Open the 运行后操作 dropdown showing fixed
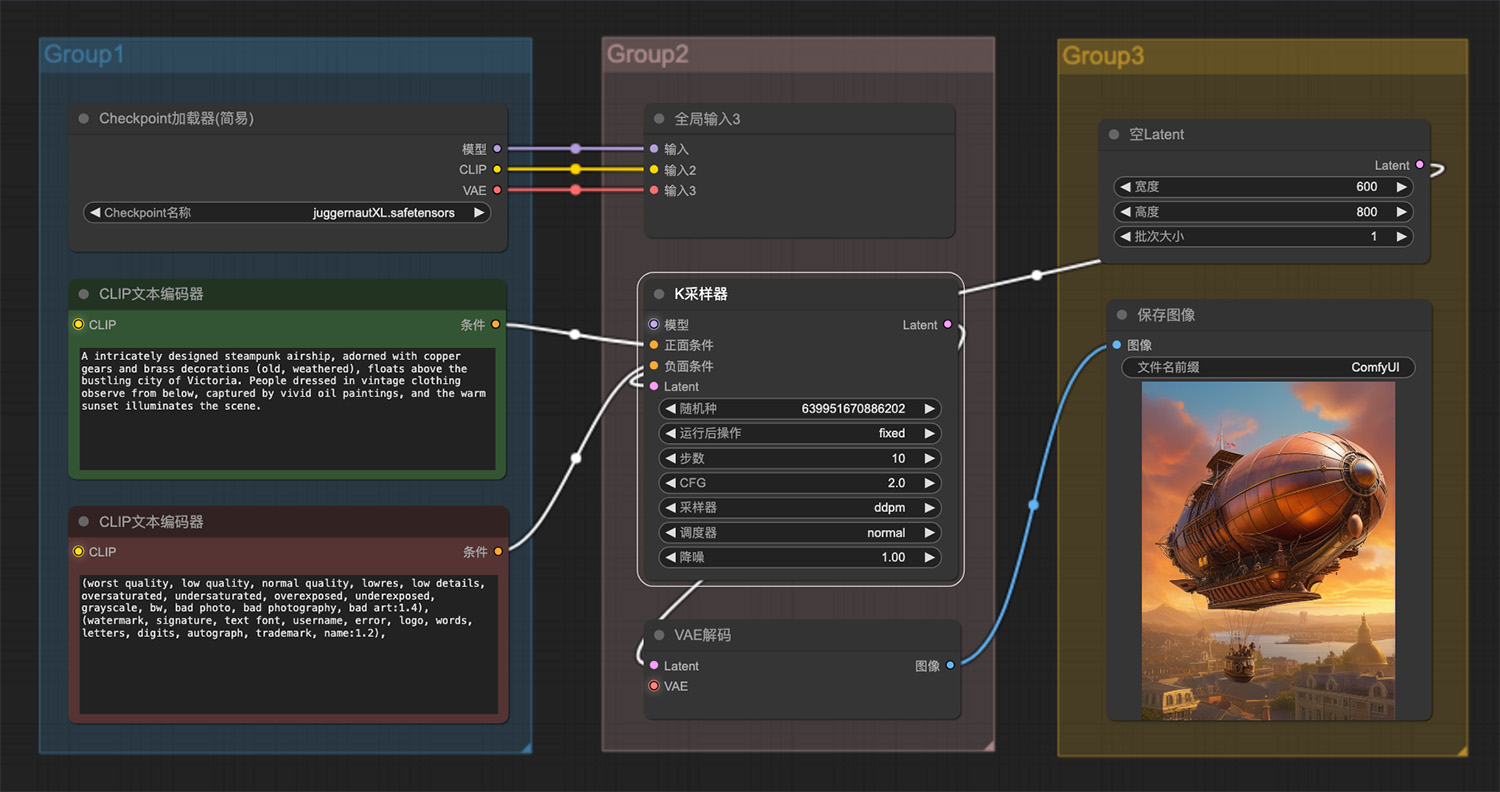This screenshot has width=1500, height=792. point(800,433)
